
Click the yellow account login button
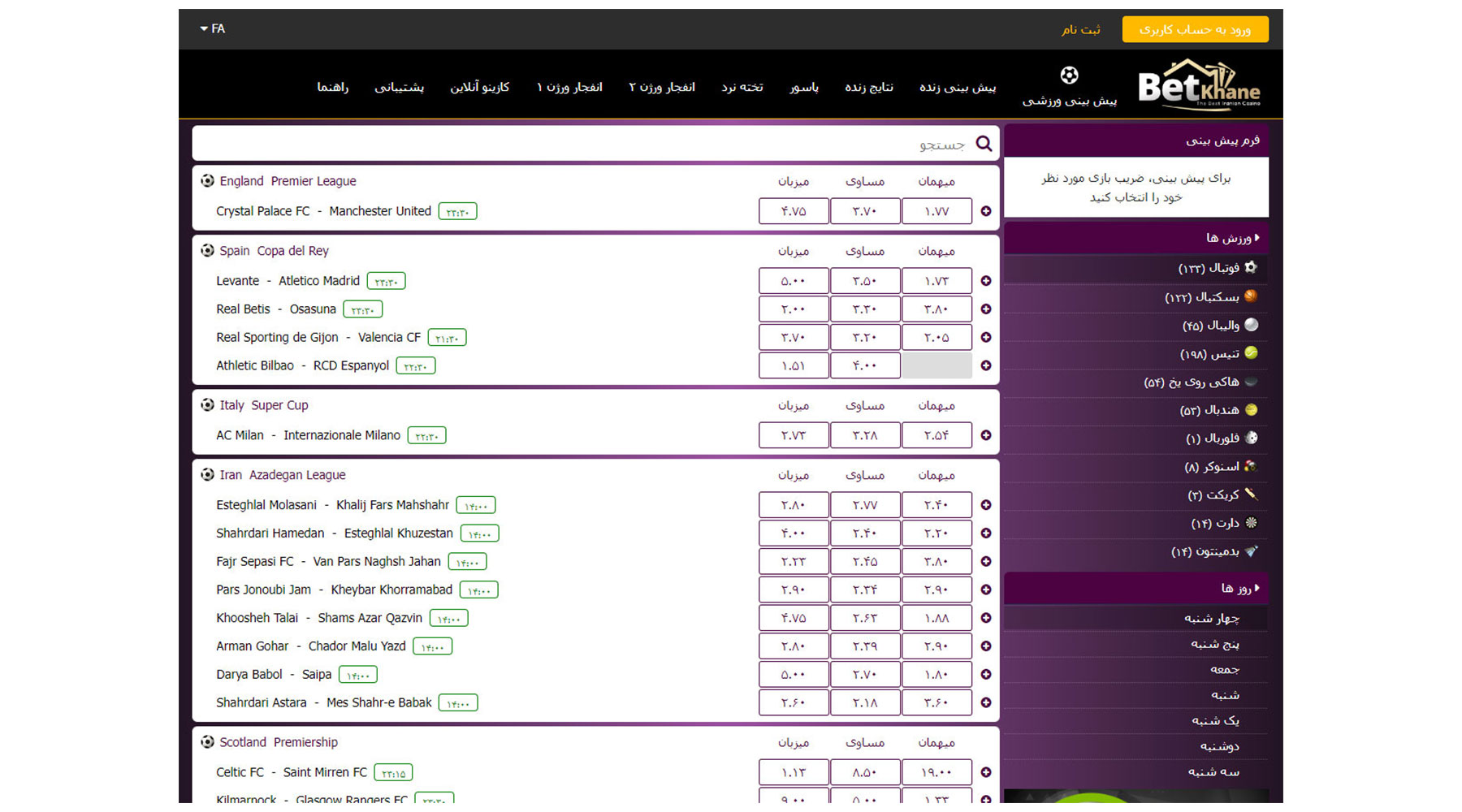click(x=1195, y=29)
